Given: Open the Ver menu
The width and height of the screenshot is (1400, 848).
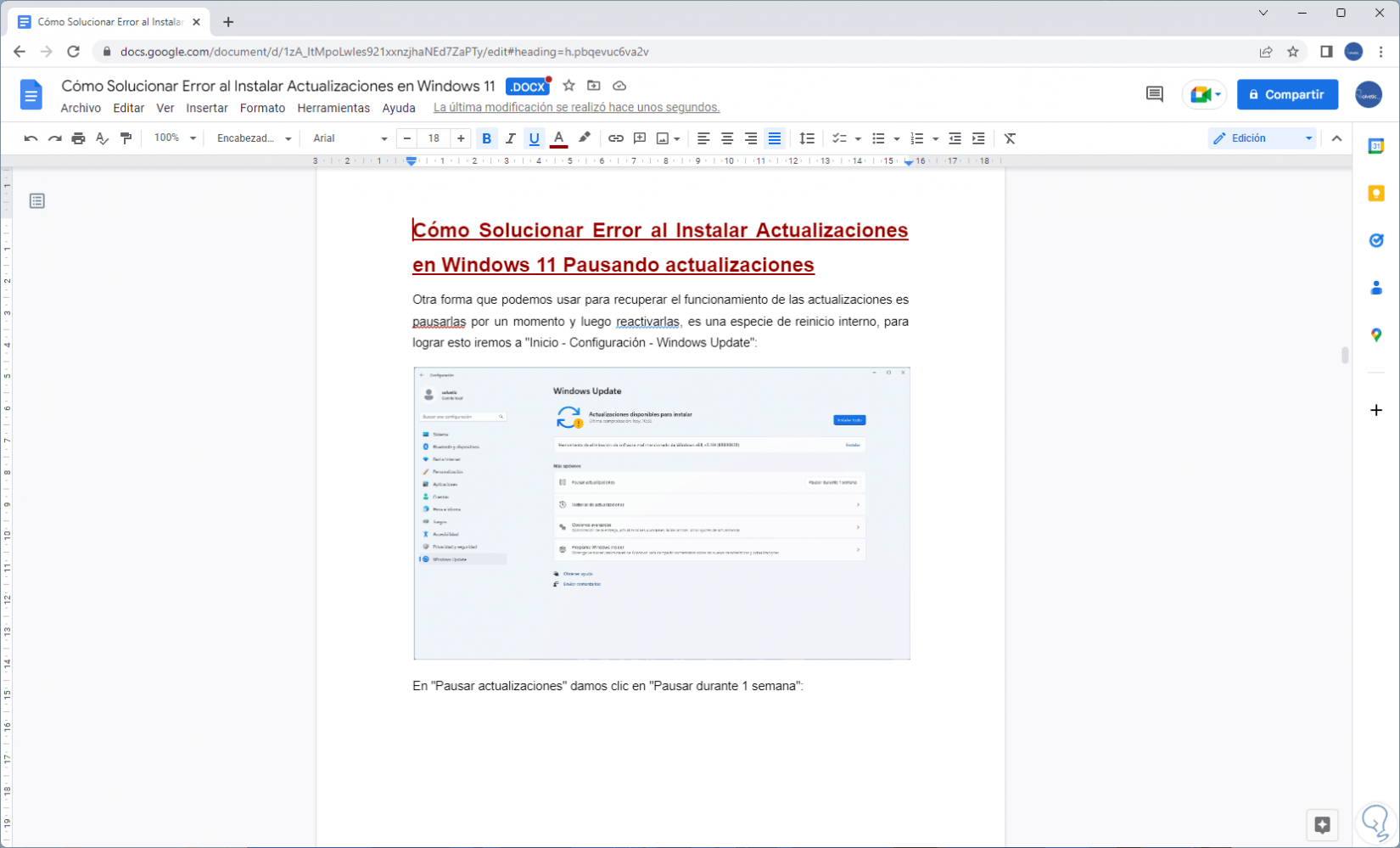Looking at the screenshot, I should [165, 108].
